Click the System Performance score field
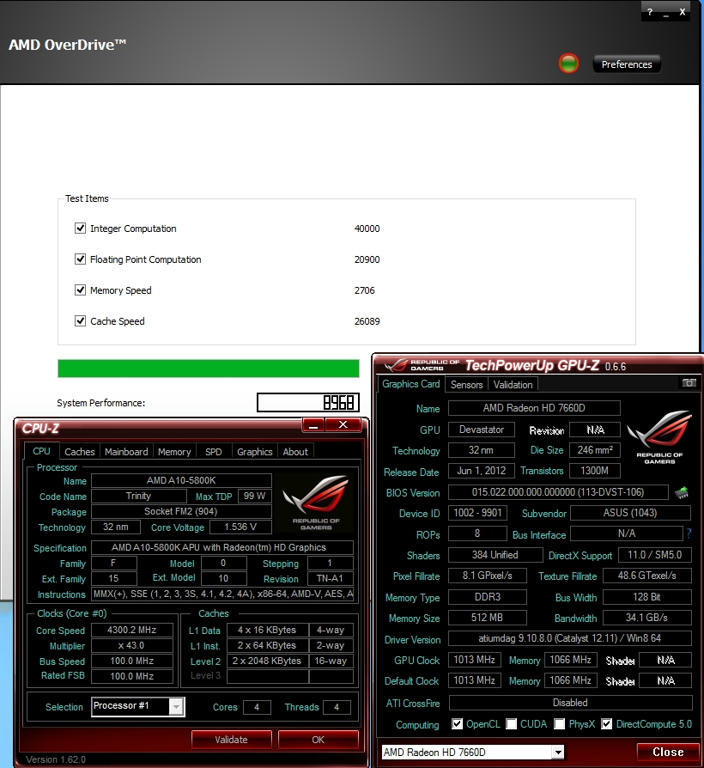Image resolution: width=704 pixels, height=768 pixels. (x=308, y=403)
